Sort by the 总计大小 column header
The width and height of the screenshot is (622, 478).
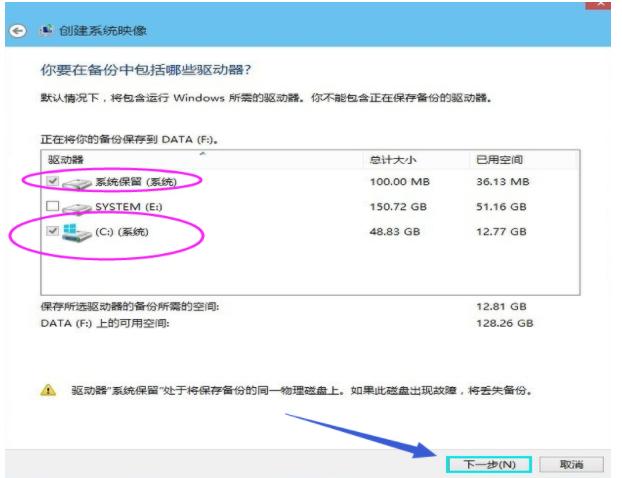[416, 160]
